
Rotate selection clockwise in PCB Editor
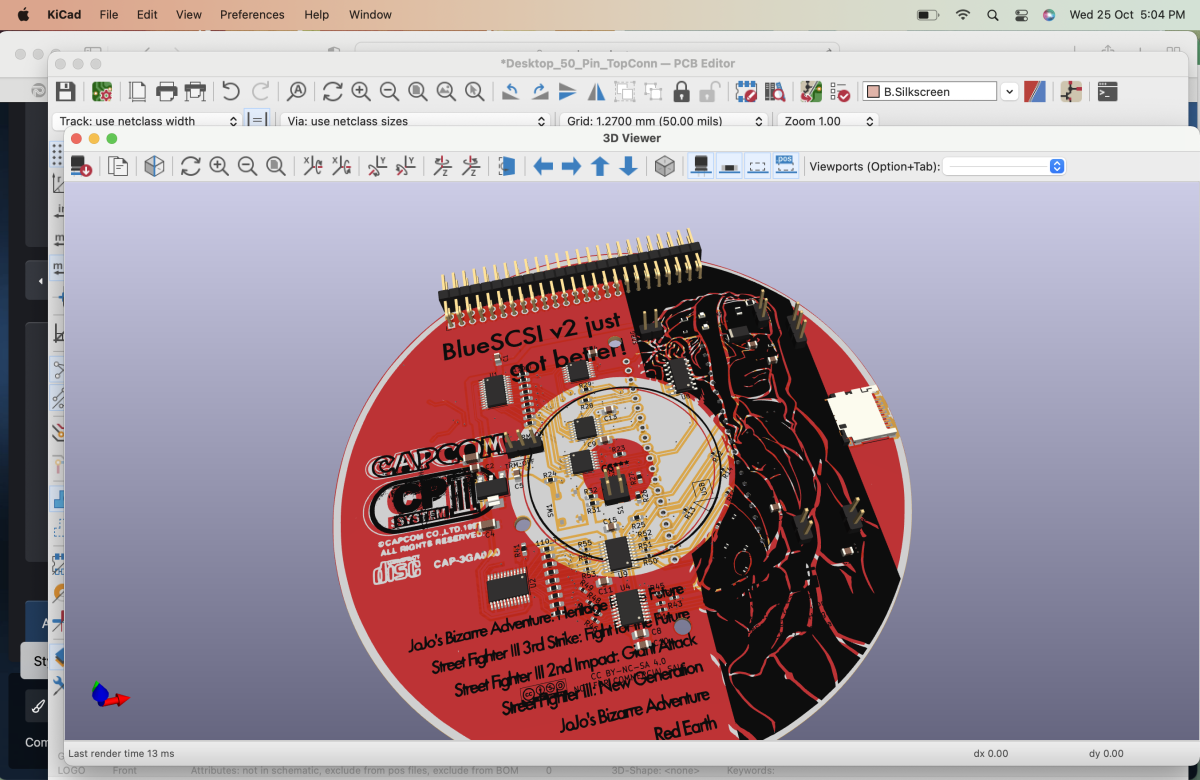(539, 92)
